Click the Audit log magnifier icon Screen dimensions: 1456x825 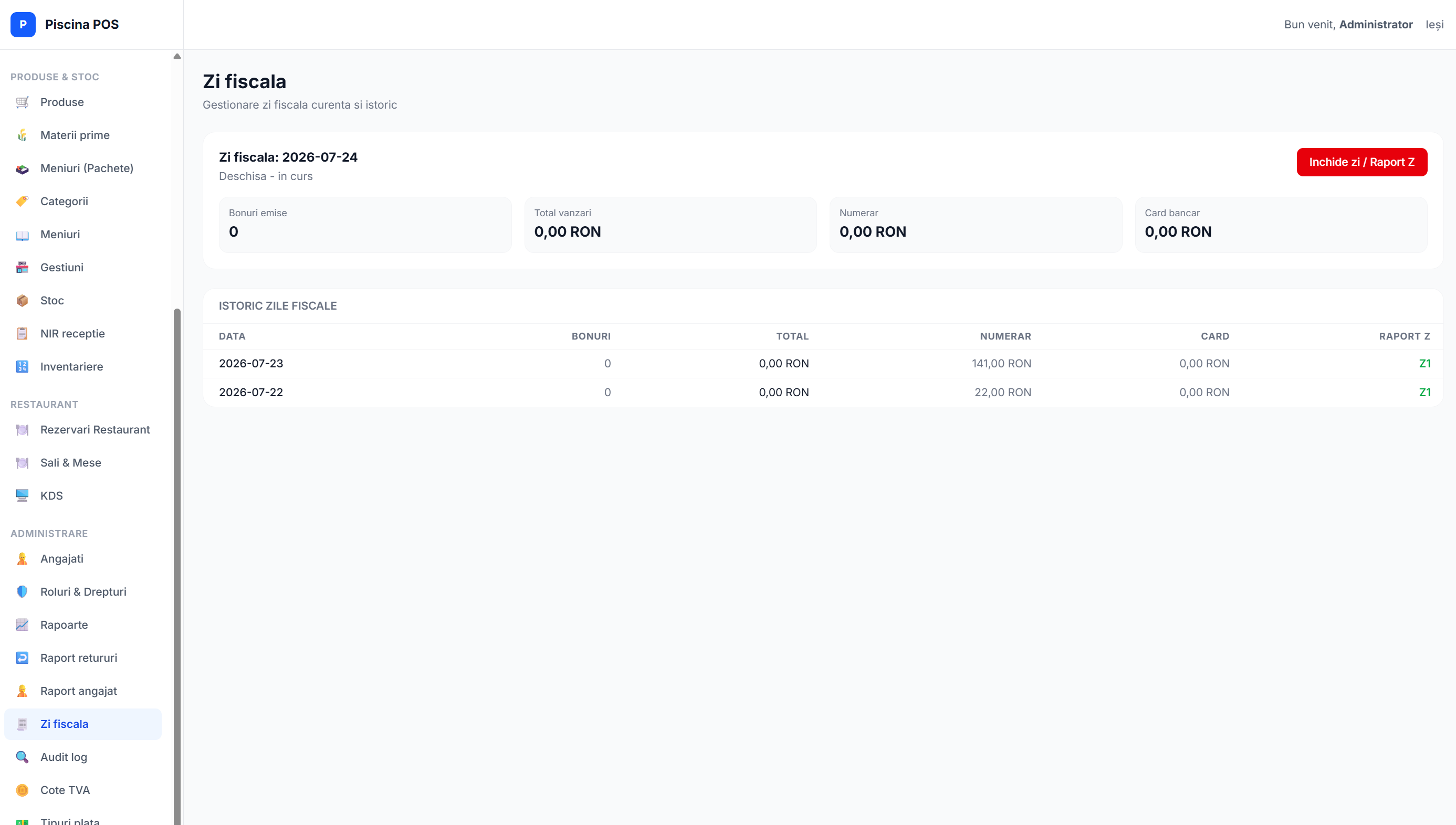pos(22,757)
